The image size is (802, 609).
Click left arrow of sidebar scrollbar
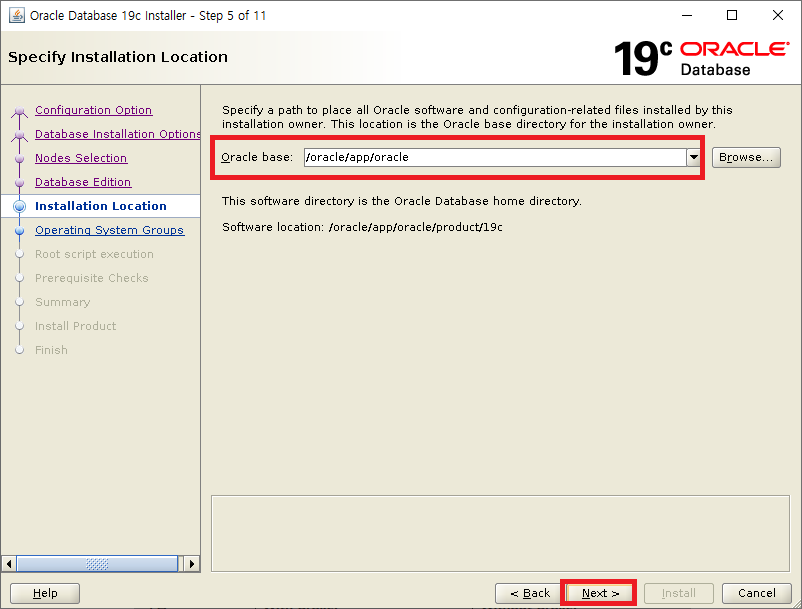point(9,564)
